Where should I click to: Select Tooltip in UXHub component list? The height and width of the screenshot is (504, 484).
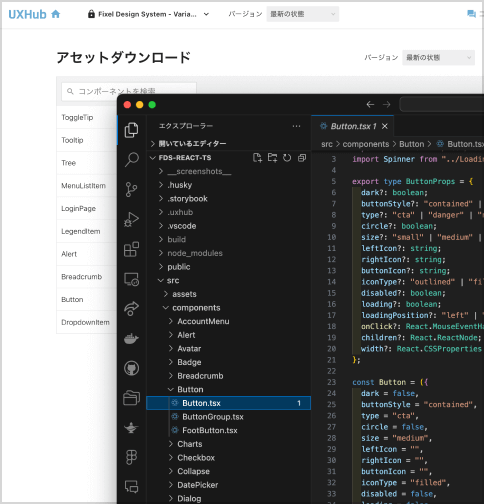pos(87,140)
